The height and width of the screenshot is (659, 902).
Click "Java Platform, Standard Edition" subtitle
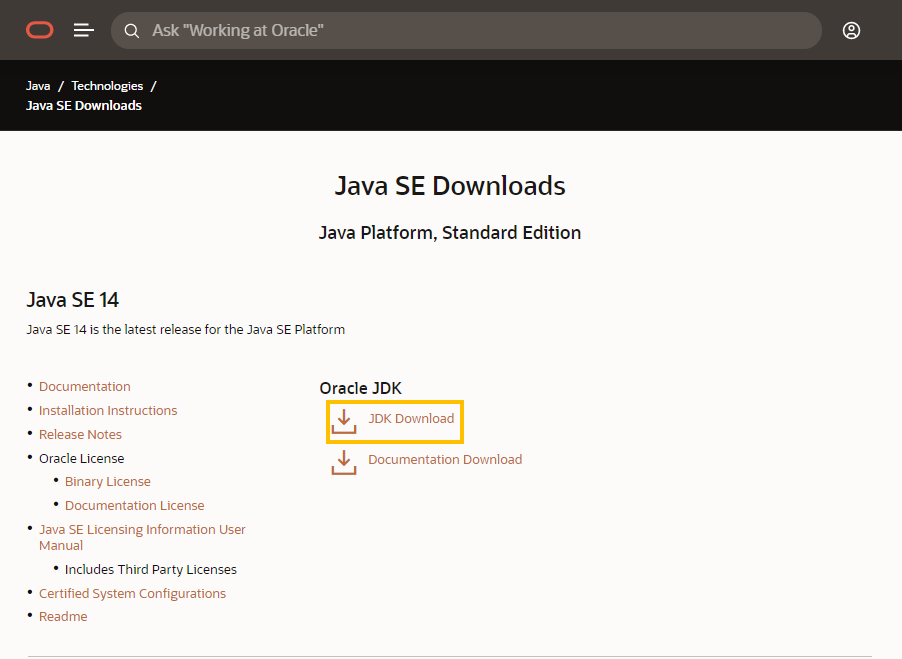point(450,233)
